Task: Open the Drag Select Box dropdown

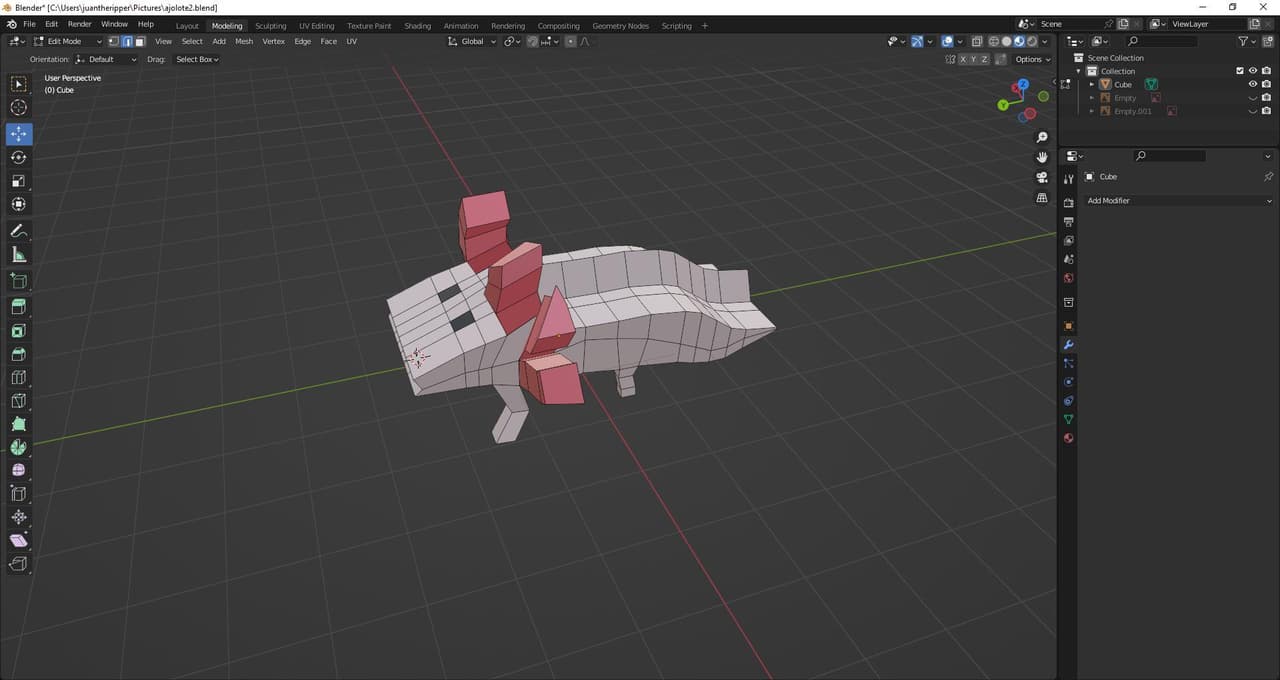Action: click(196, 59)
